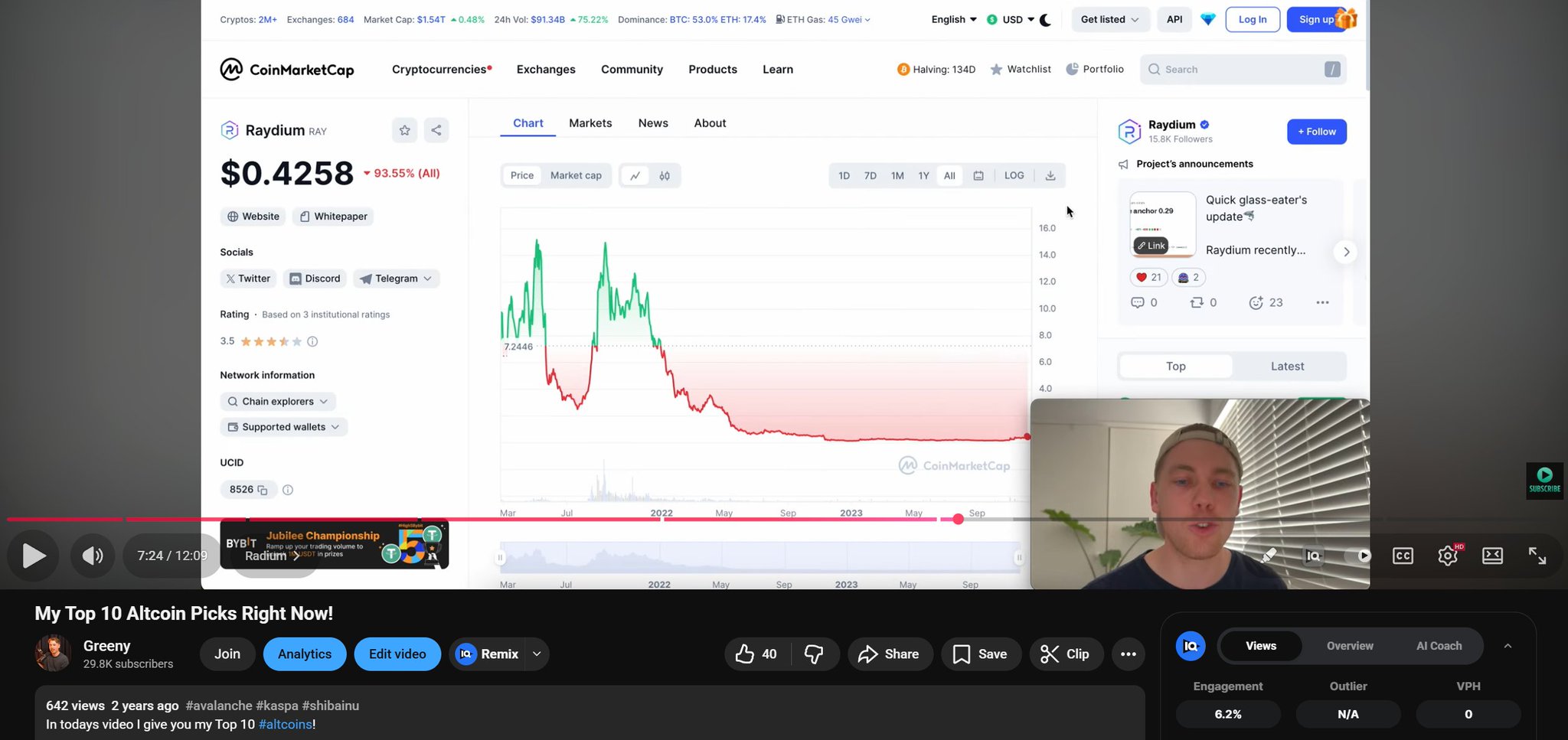The width and height of the screenshot is (1568, 740).
Task: Switch chart to candlestick view icon
Action: pos(665,175)
